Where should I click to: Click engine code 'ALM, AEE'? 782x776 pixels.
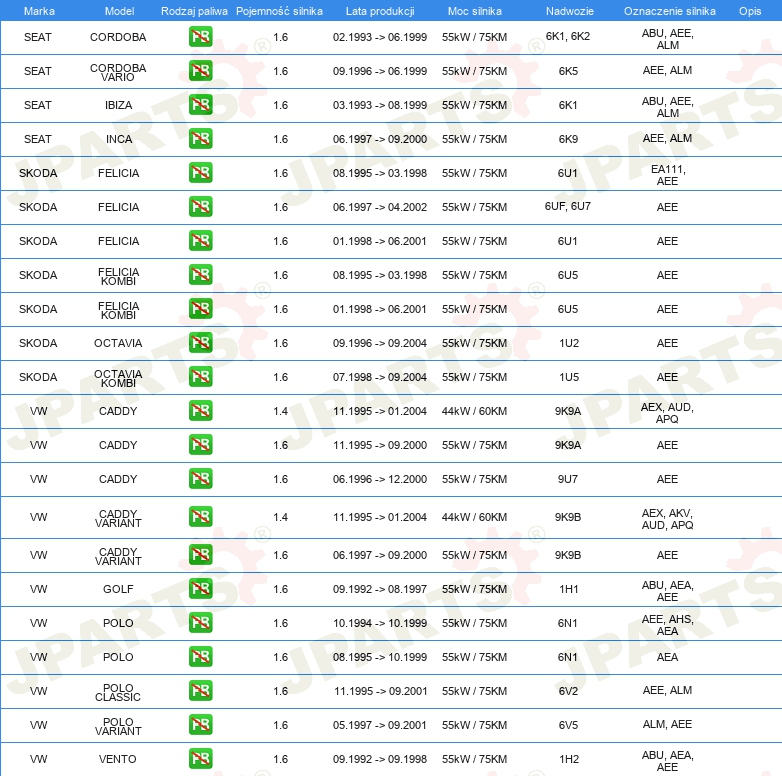[667, 724]
